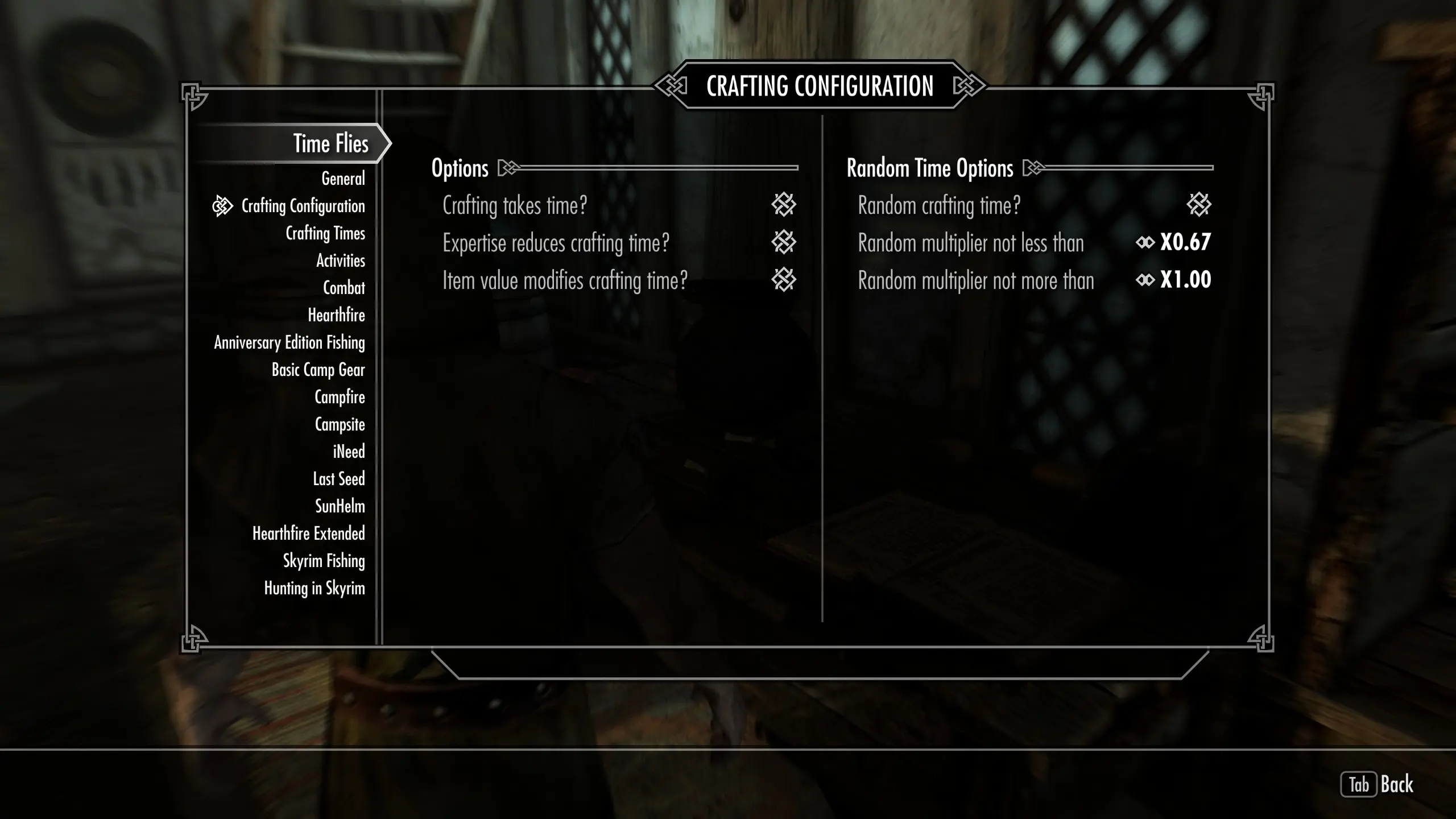The height and width of the screenshot is (819, 1456).
Task: Click the toggle icon for Random crafting time
Action: 1199,205
